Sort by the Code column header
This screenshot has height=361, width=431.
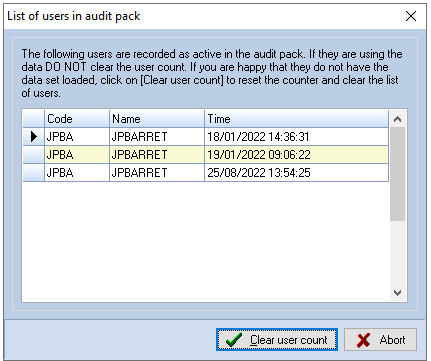[77, 119]
